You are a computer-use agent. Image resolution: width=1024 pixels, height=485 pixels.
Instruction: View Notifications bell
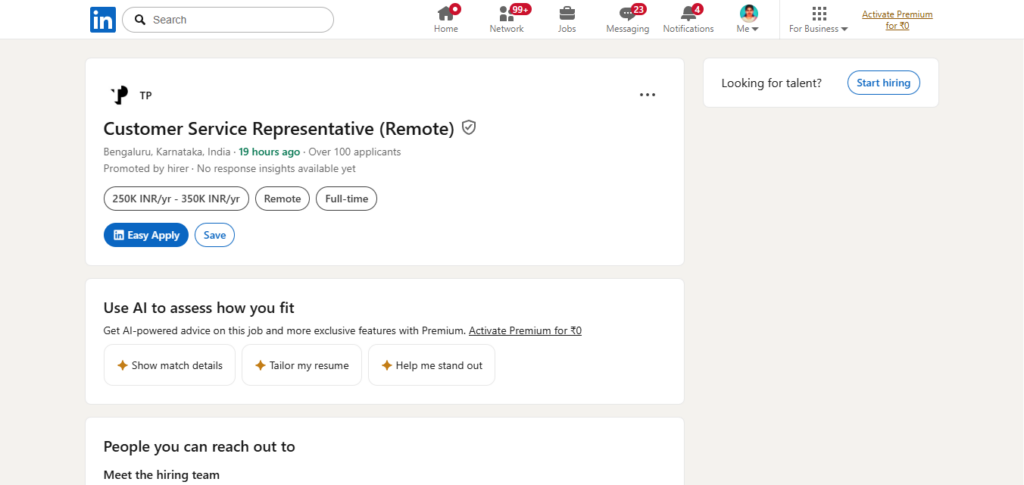[688, 20]
